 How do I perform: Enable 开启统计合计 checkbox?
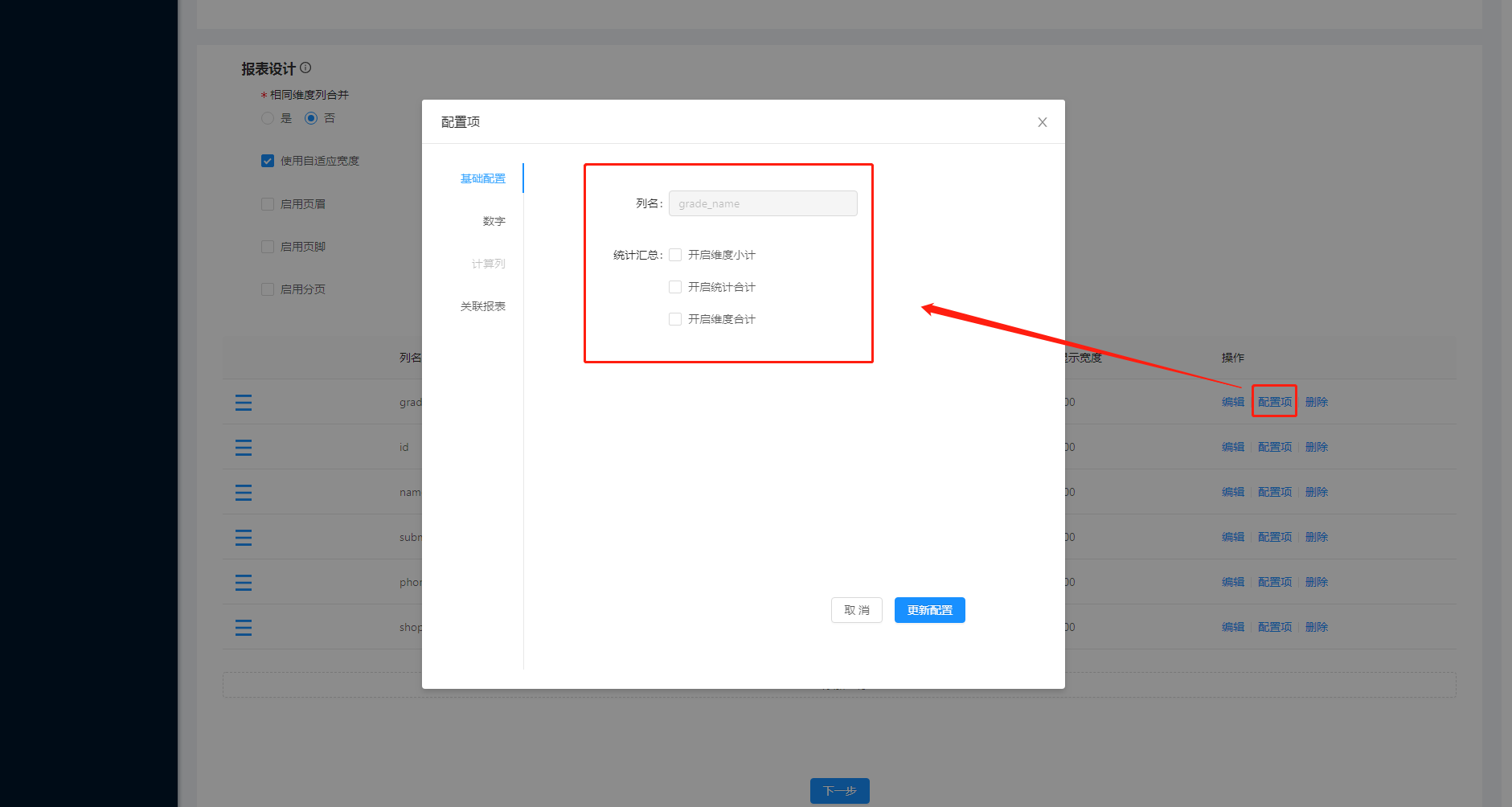click(675, 287)
